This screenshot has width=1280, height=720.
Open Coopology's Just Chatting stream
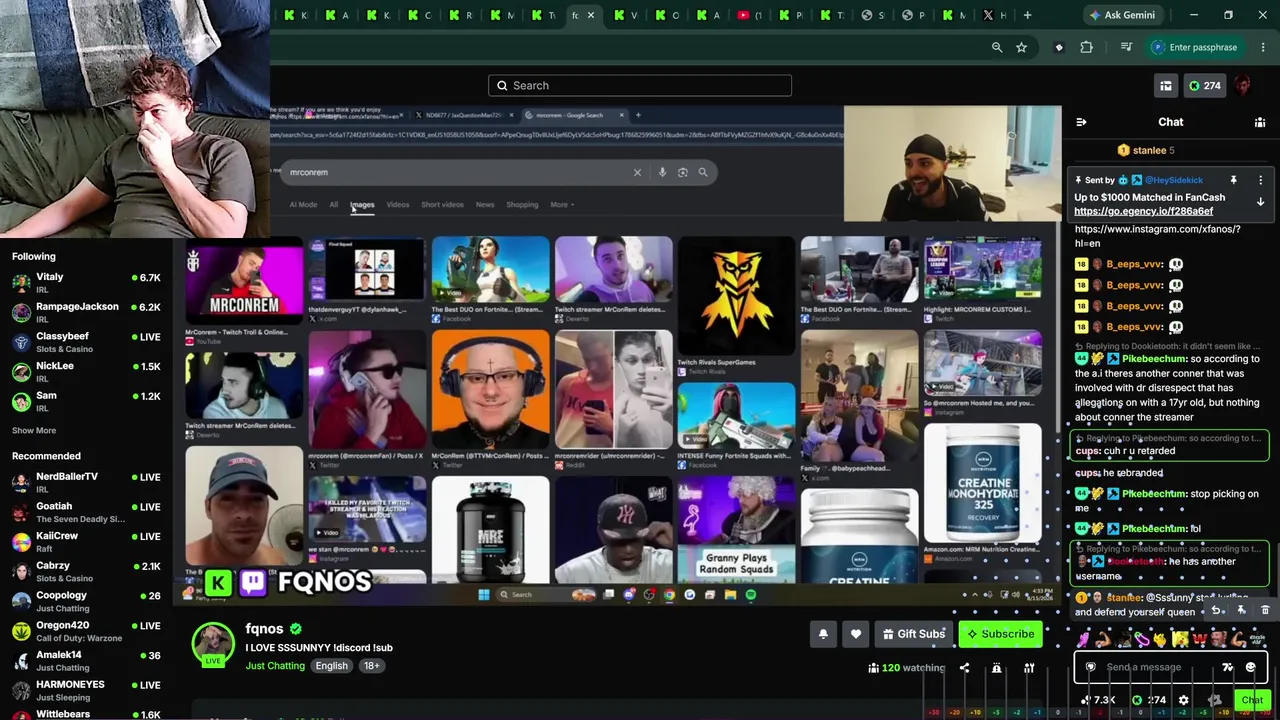pos(86,601)
